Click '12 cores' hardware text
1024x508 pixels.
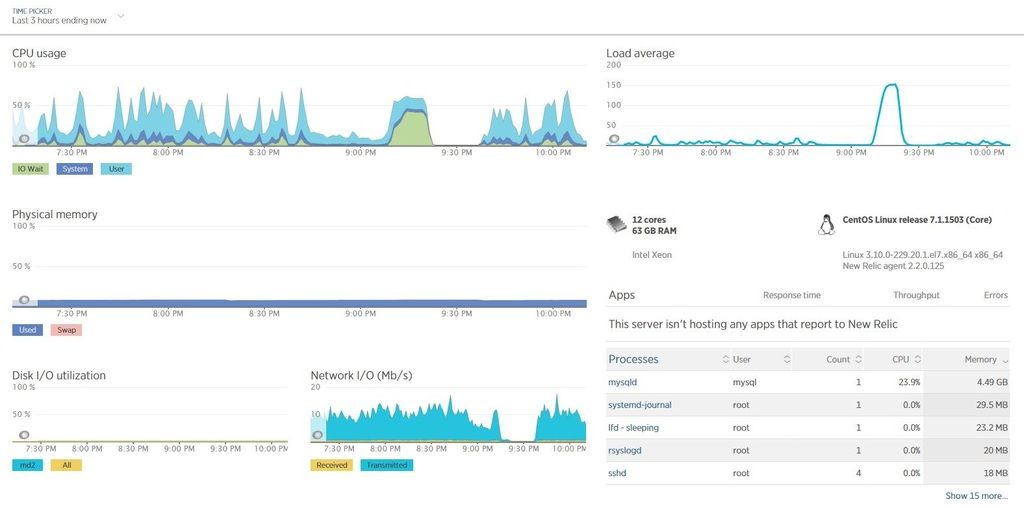(649, 220)
